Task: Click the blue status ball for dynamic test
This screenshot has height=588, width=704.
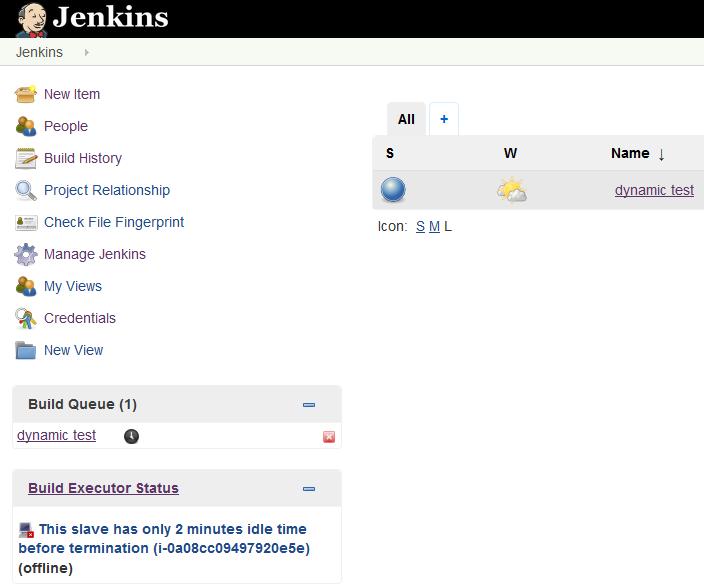Action: click(x=393, y=190)
